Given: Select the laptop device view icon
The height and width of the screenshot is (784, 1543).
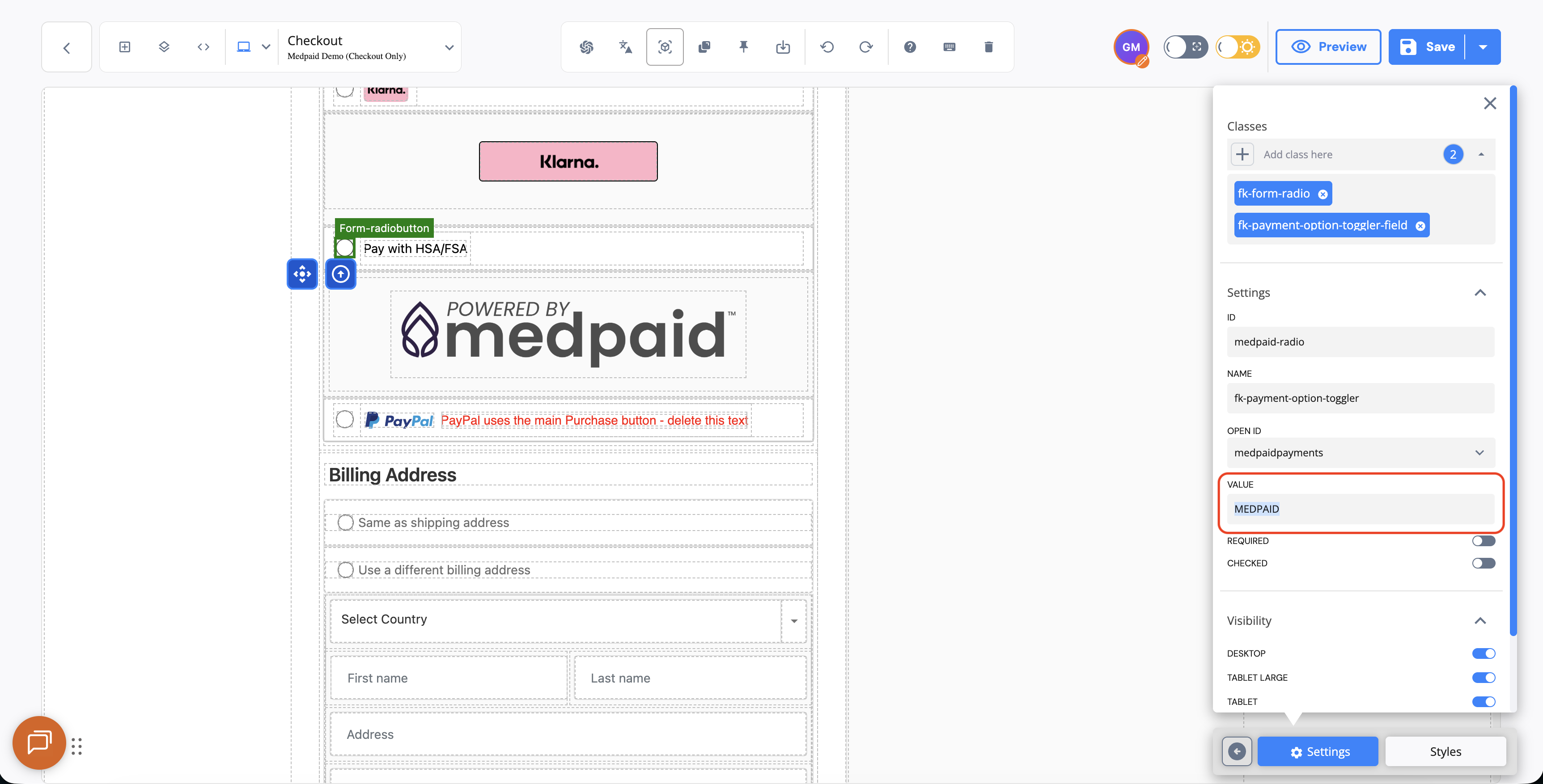Looking at the screenshot, I should (x=243, y=46).
